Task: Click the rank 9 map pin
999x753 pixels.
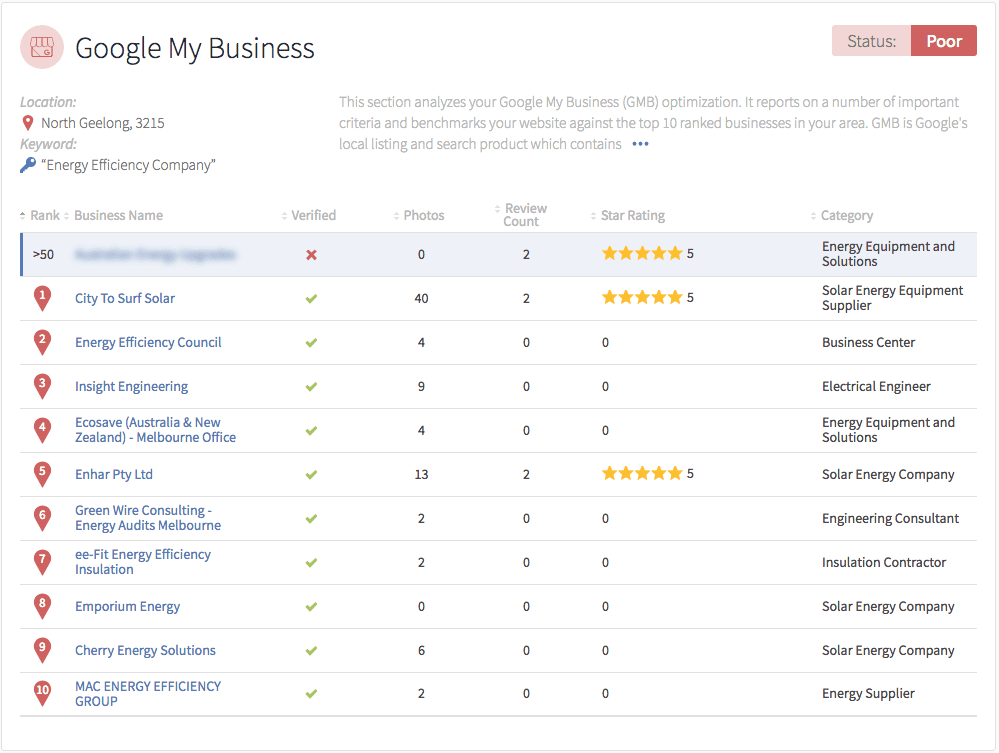Action: coord(43,650)
